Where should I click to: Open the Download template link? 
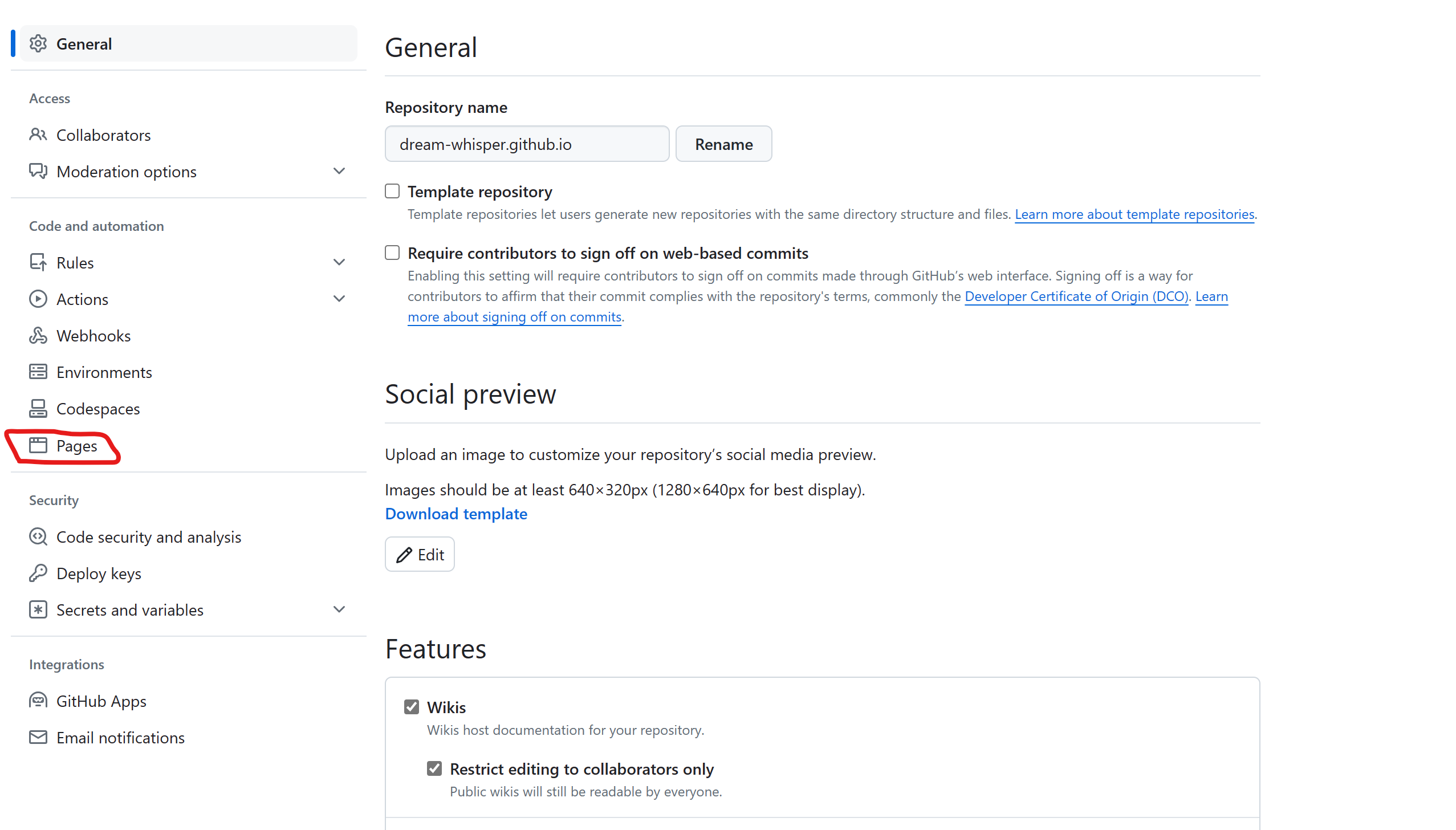coord(456,514)
